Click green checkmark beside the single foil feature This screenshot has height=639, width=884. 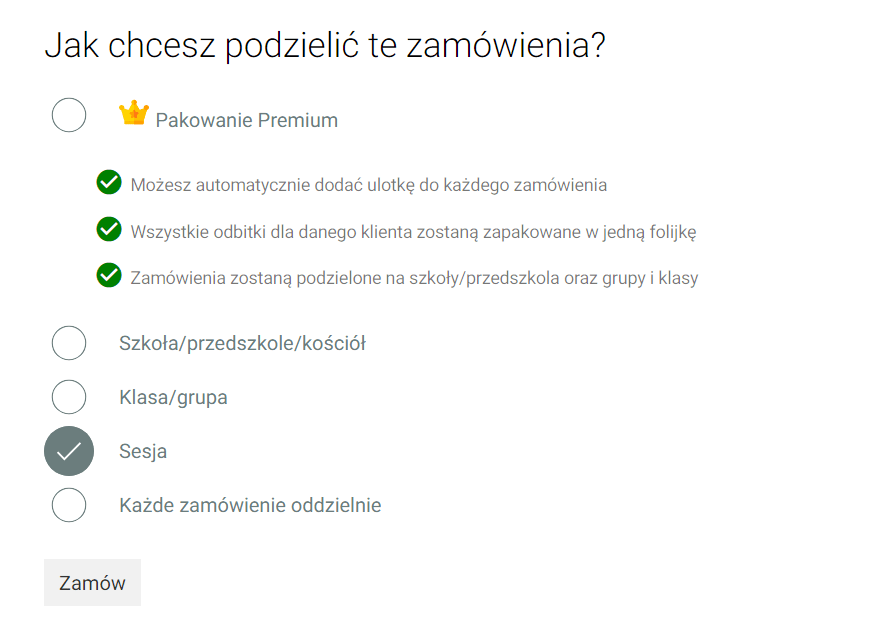coord(109,230)
